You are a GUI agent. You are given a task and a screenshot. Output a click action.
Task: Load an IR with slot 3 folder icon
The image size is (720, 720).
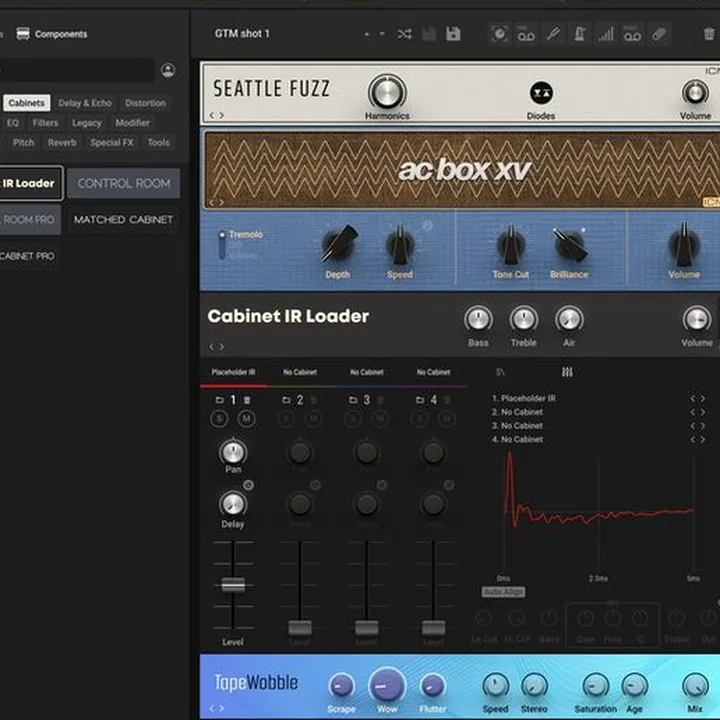[353, 400]
